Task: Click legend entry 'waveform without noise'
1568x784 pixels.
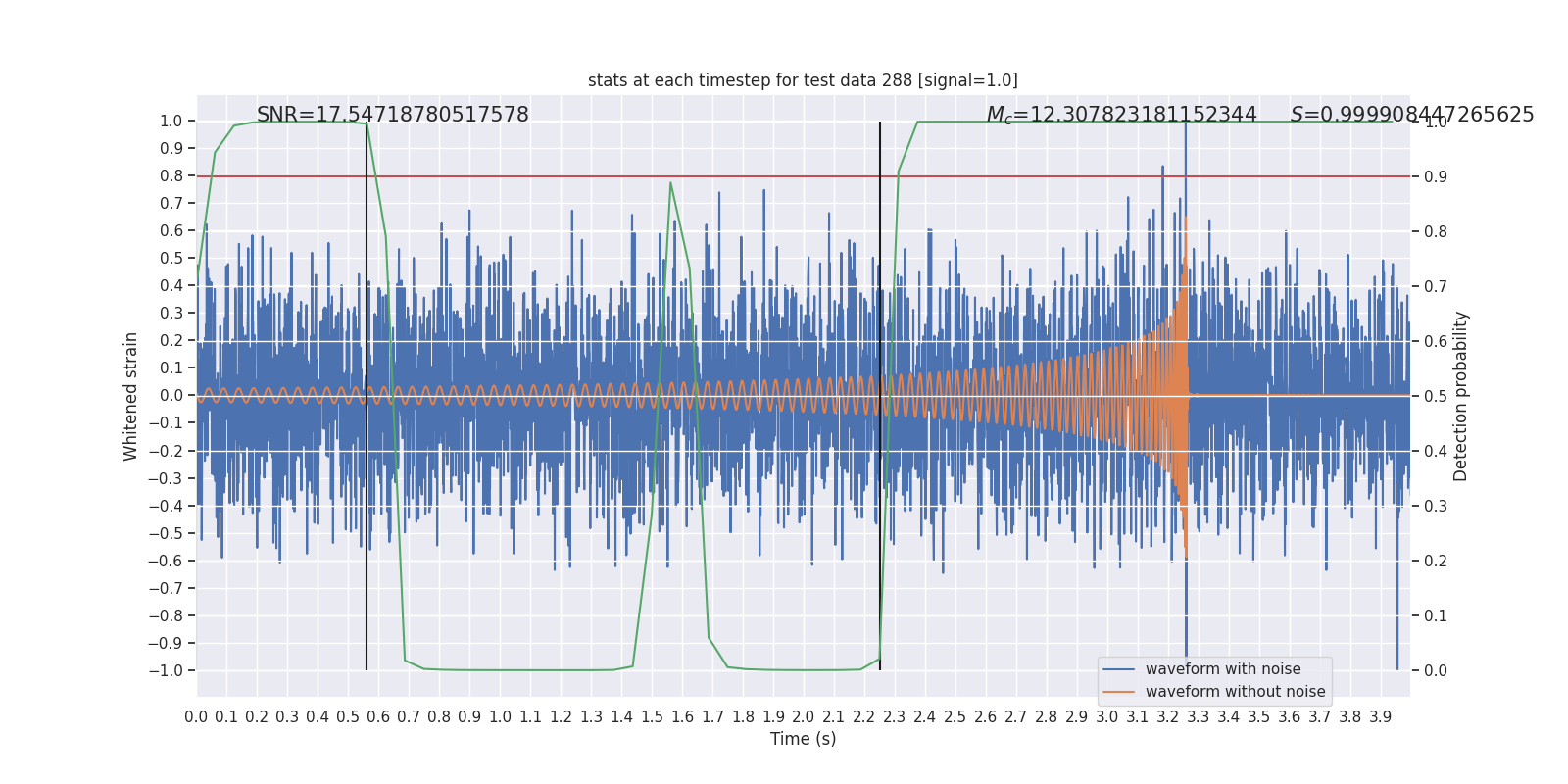Action: [x=1235, y=692]
